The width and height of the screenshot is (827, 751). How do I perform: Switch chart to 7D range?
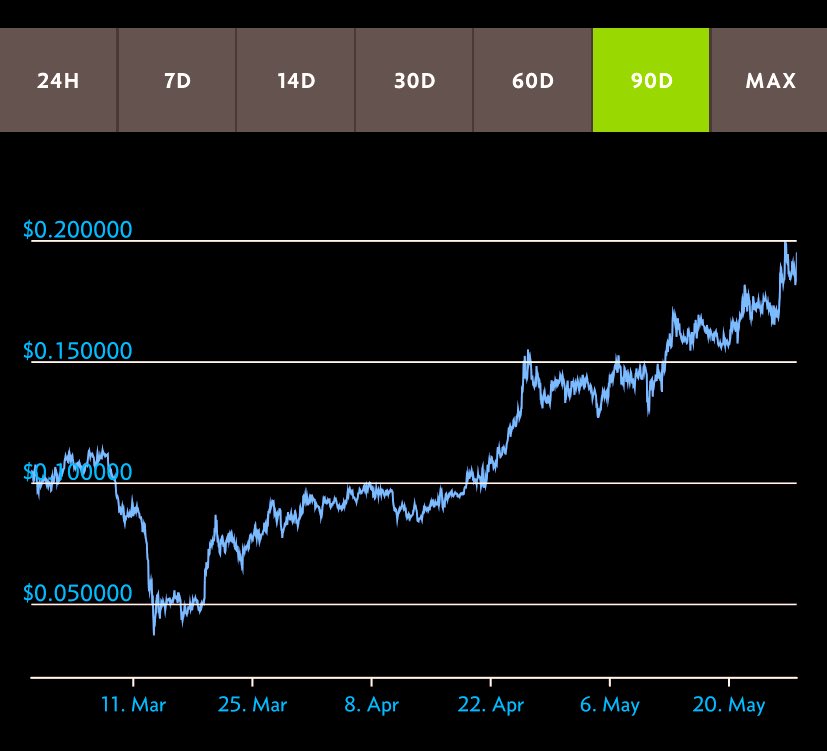pos(177,80)
